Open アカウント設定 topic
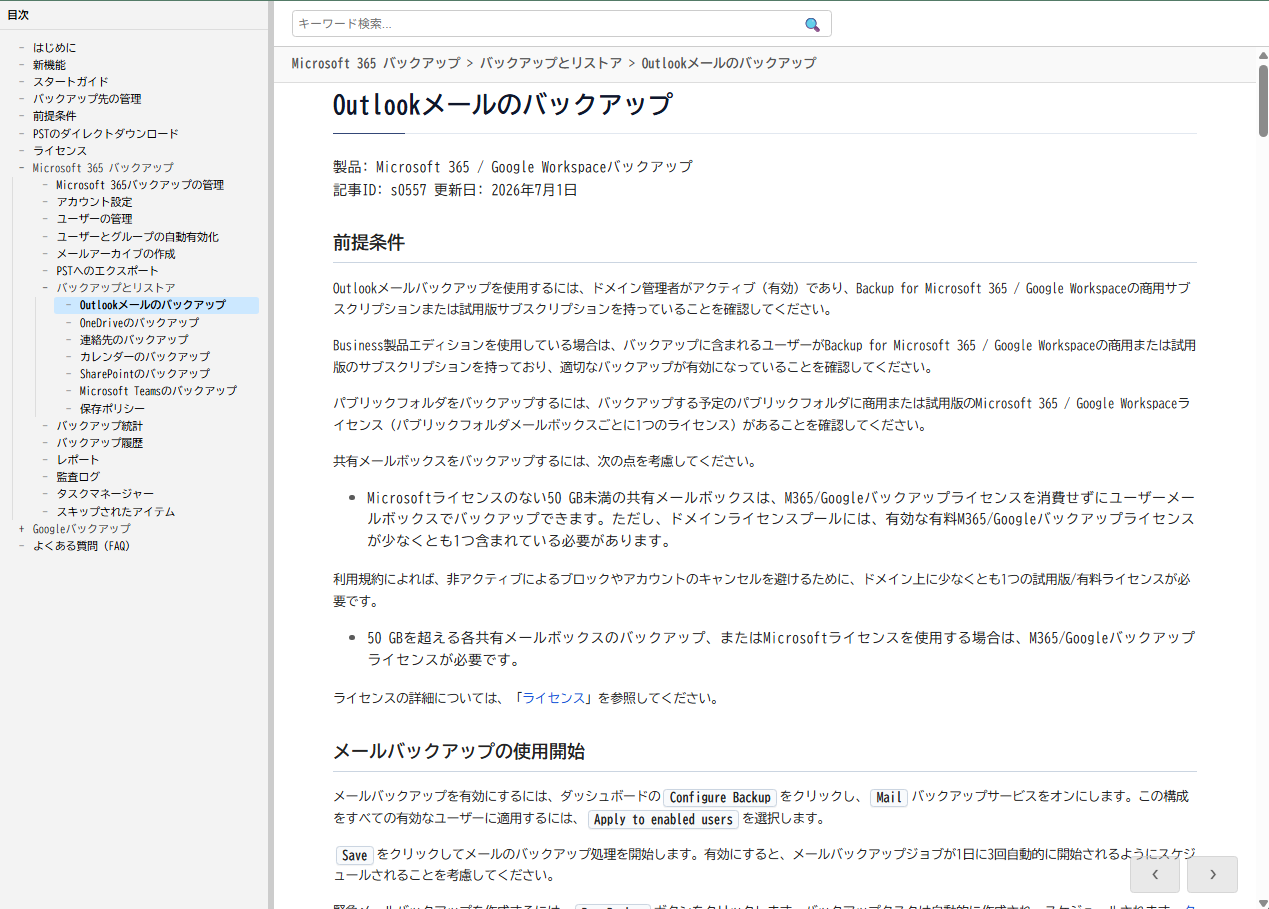Screen dimensions: 1269x909 (x=94, y=202)
